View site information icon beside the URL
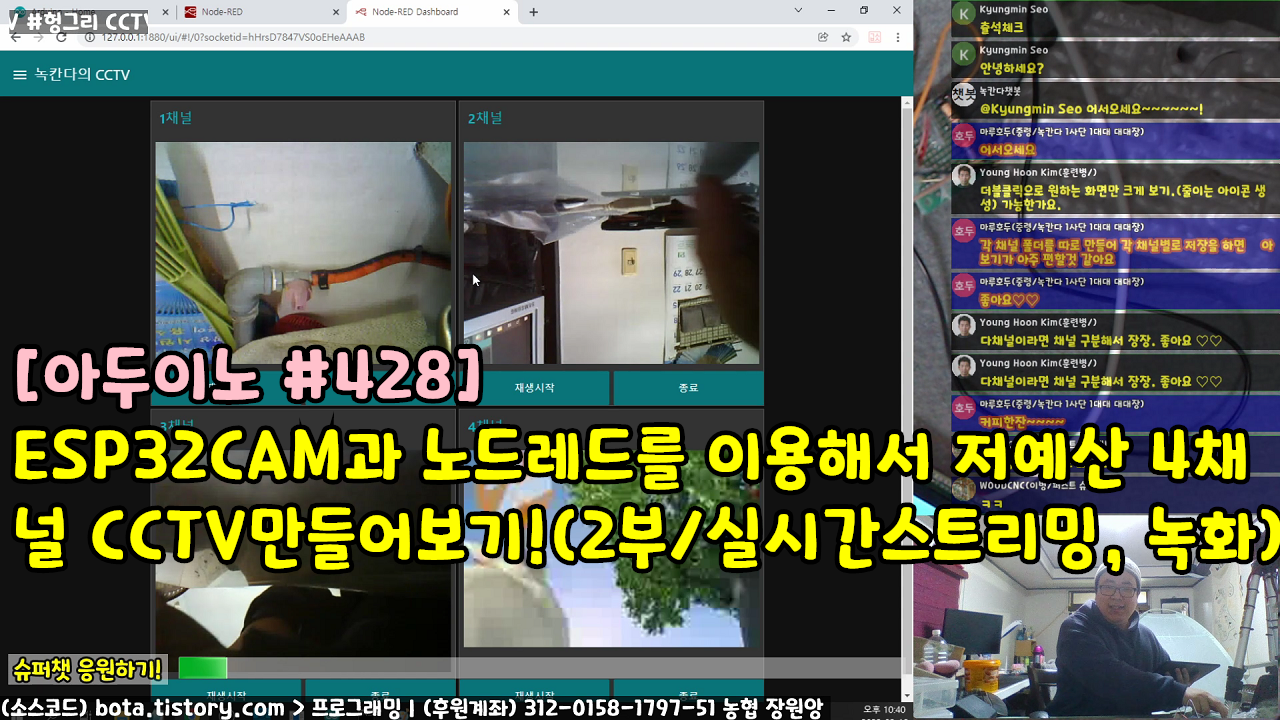The image size is (1280, 720). coord(89,37)
